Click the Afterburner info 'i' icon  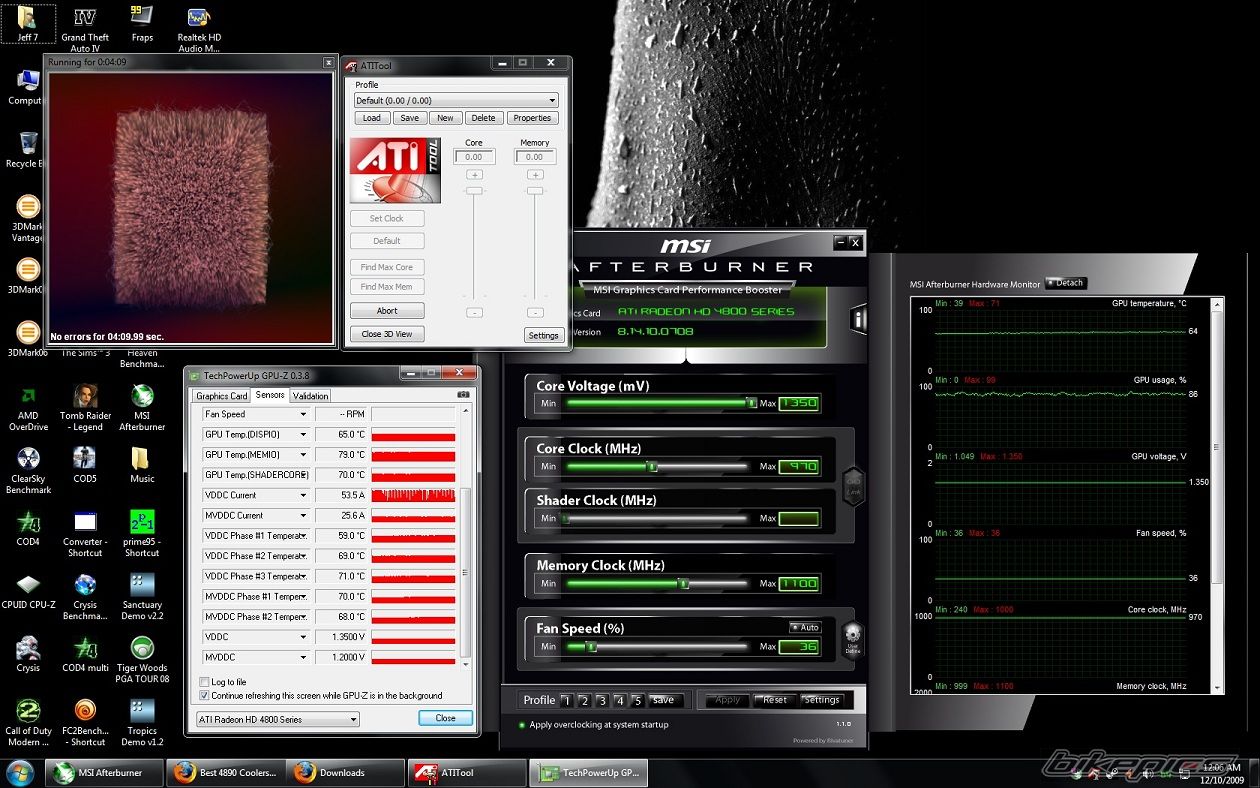(858, 320)
